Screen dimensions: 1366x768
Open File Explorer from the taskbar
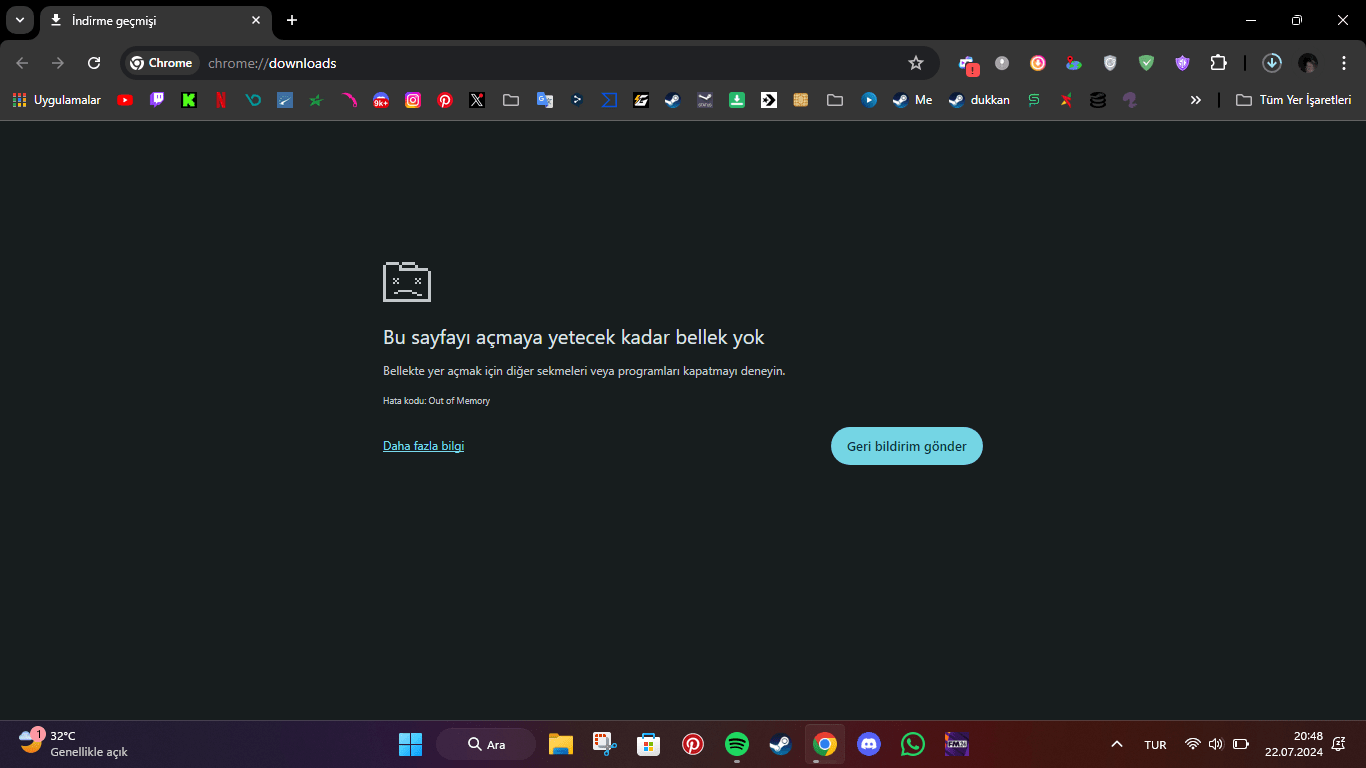[x=561, y=744]
